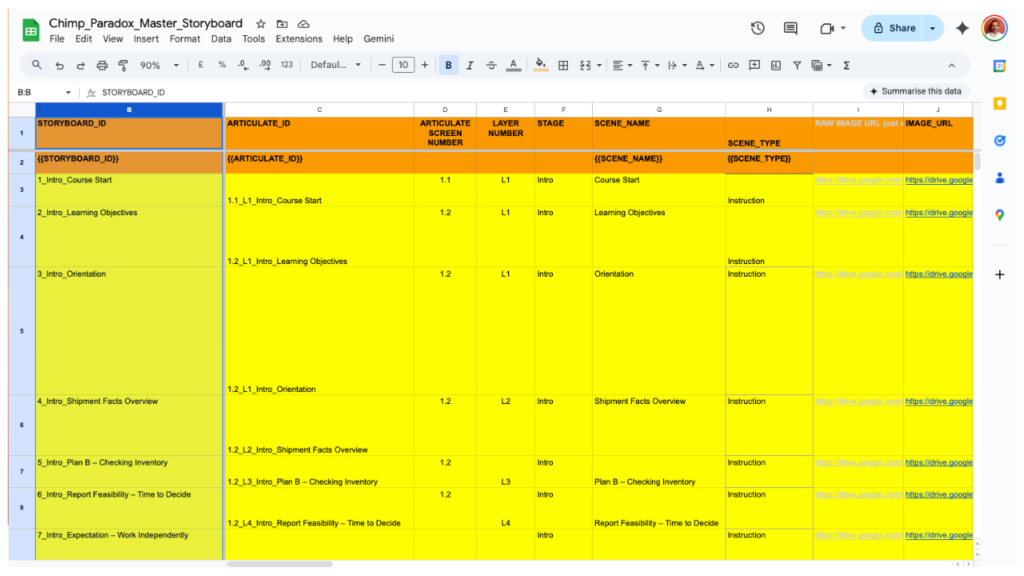Image resolution: width=1024 pixels, height=576 pixels.
Task: Open the name box dropdown B:B
Action: (68, 93)
